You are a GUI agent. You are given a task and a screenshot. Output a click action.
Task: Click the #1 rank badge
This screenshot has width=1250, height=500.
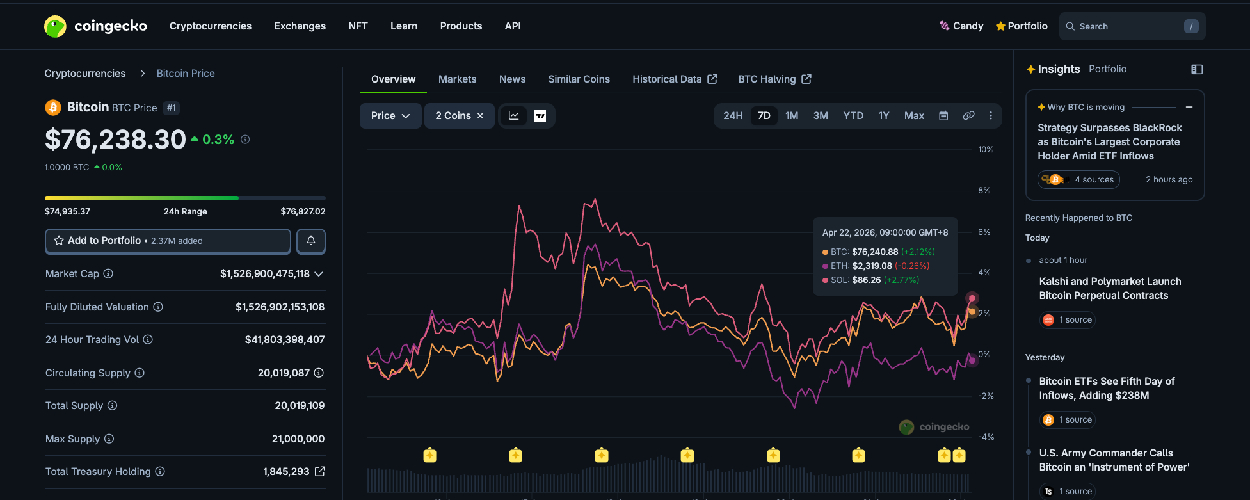pyautogui.click(x=171, y=107)
